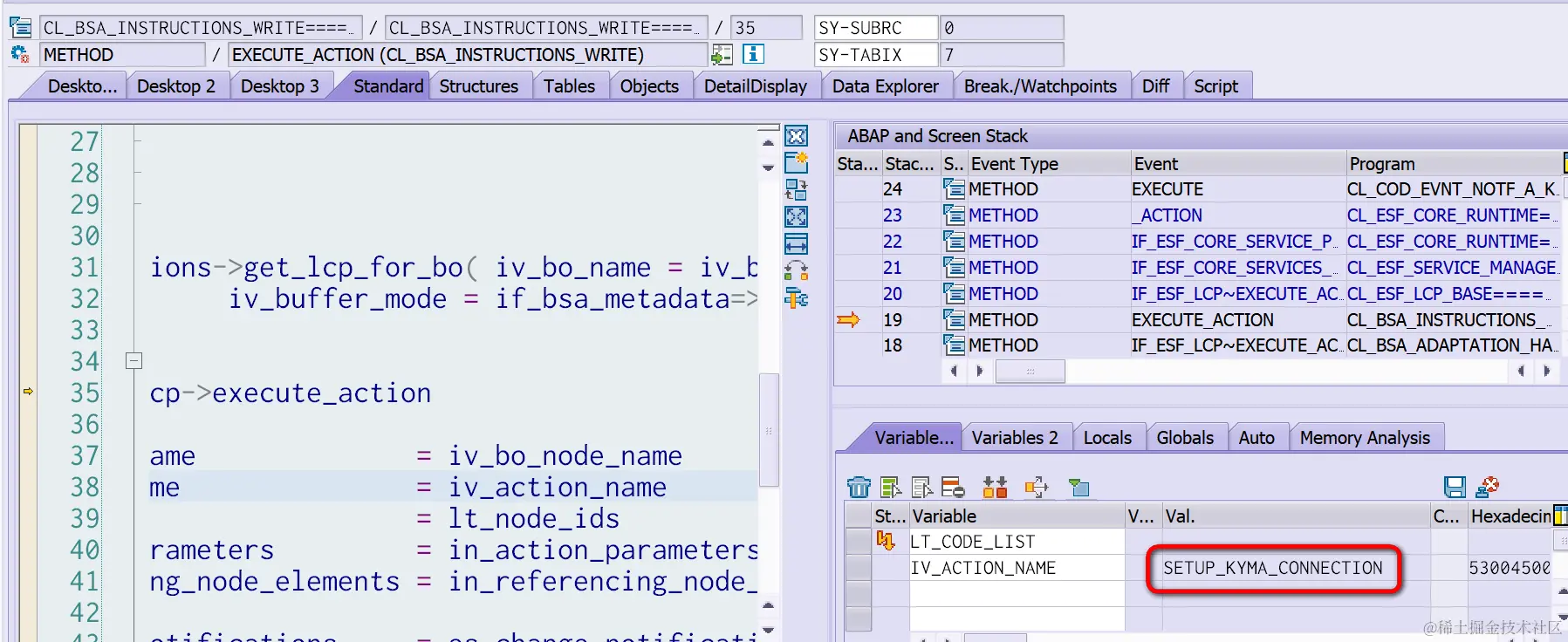1568x642 pixels.
Task: Click the floppy disk save icon
Action: [x=1455, y=487]
